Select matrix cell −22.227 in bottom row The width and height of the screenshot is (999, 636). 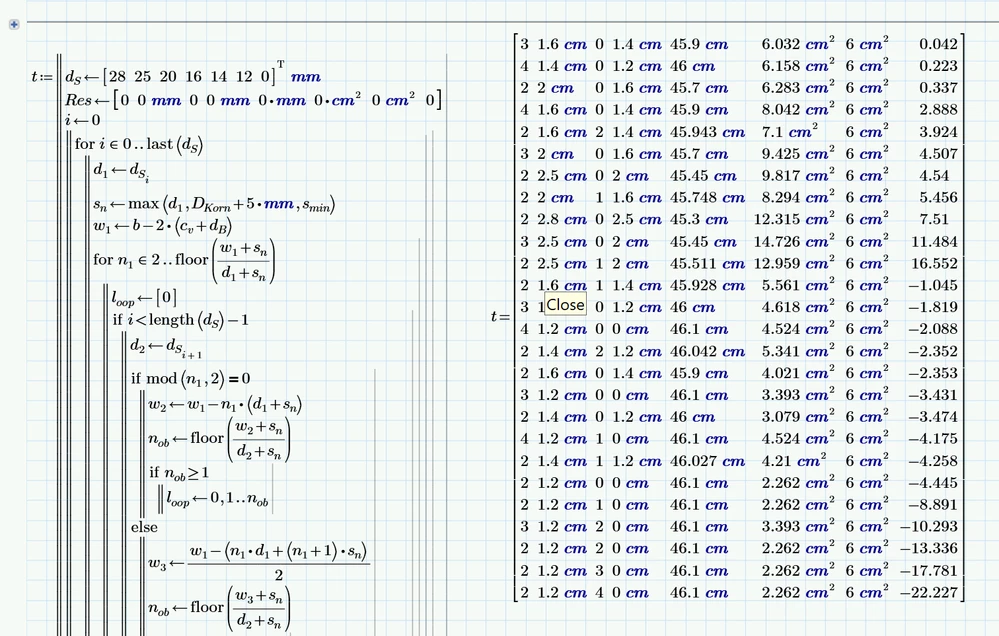point(929,593)
